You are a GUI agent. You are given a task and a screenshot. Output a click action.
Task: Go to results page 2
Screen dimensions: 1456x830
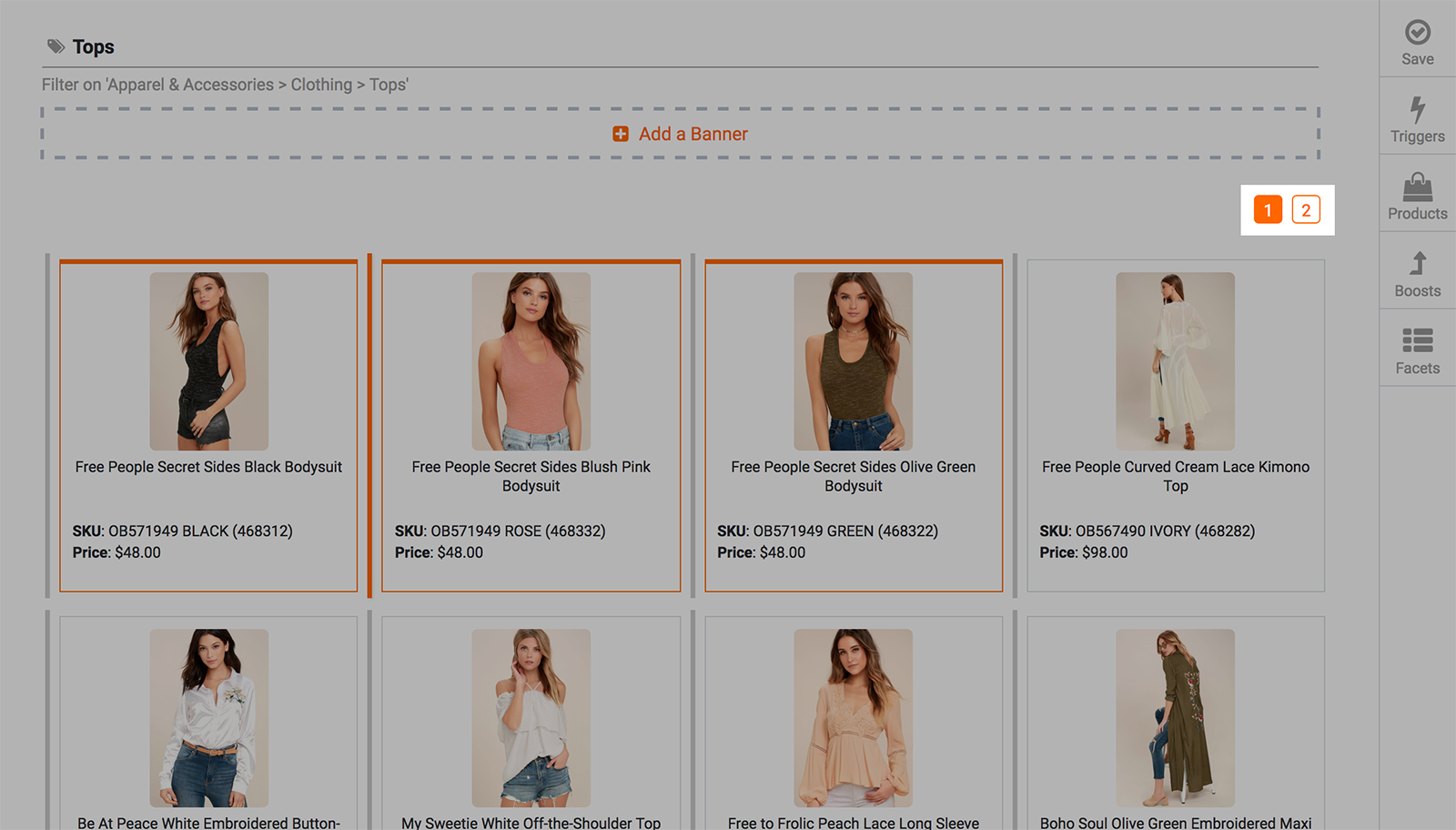(x=1306, y=210)
